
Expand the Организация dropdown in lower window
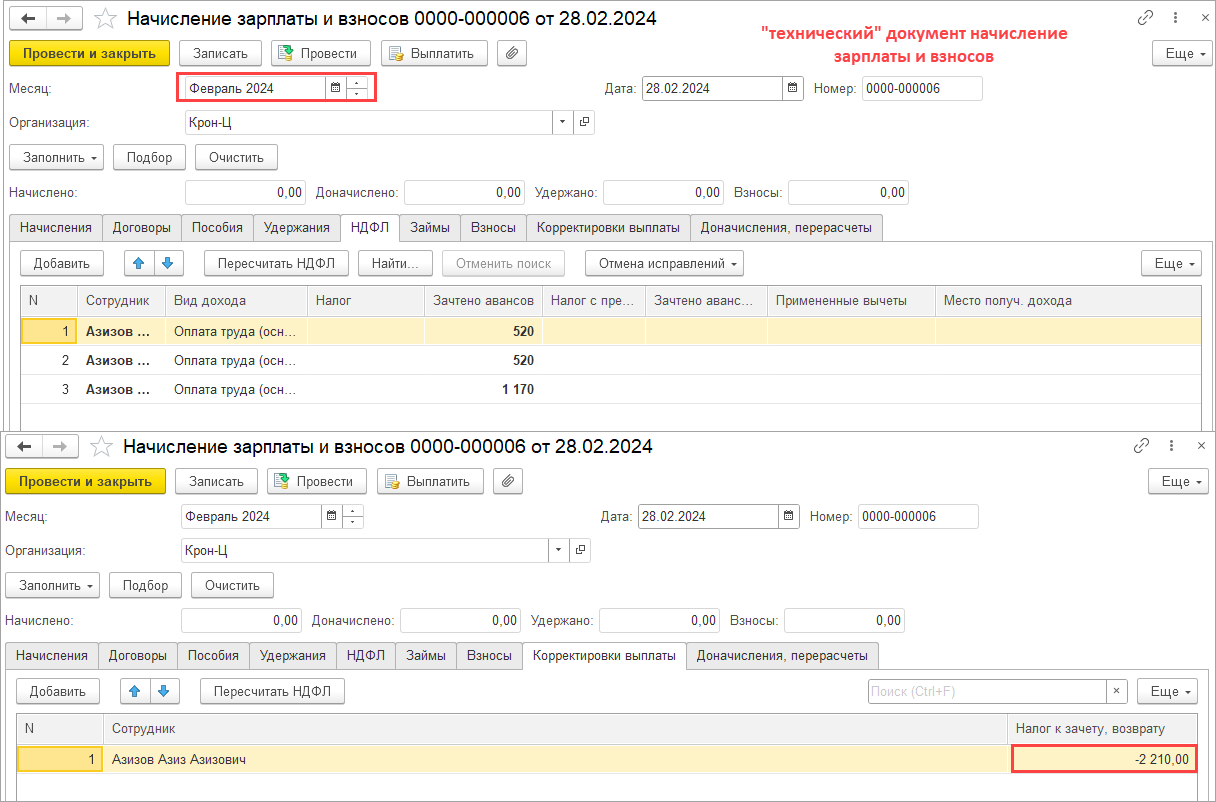coord(558,551)
